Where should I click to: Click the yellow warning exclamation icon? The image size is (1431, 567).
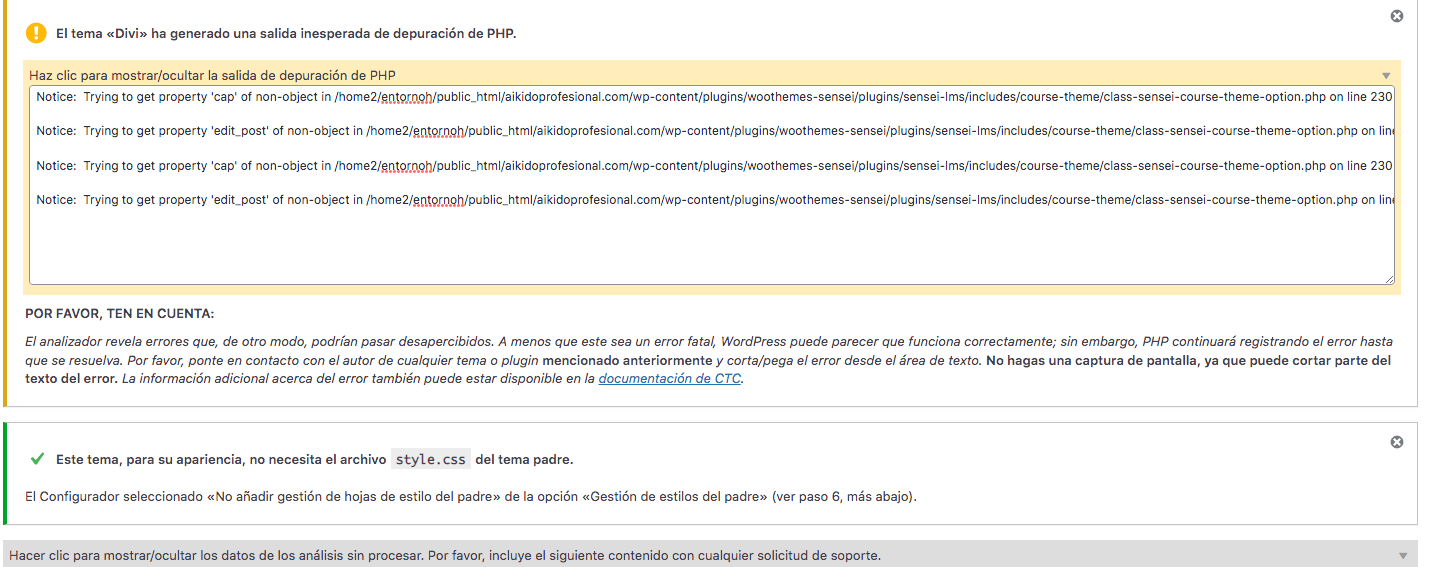(x=37, y=33)
